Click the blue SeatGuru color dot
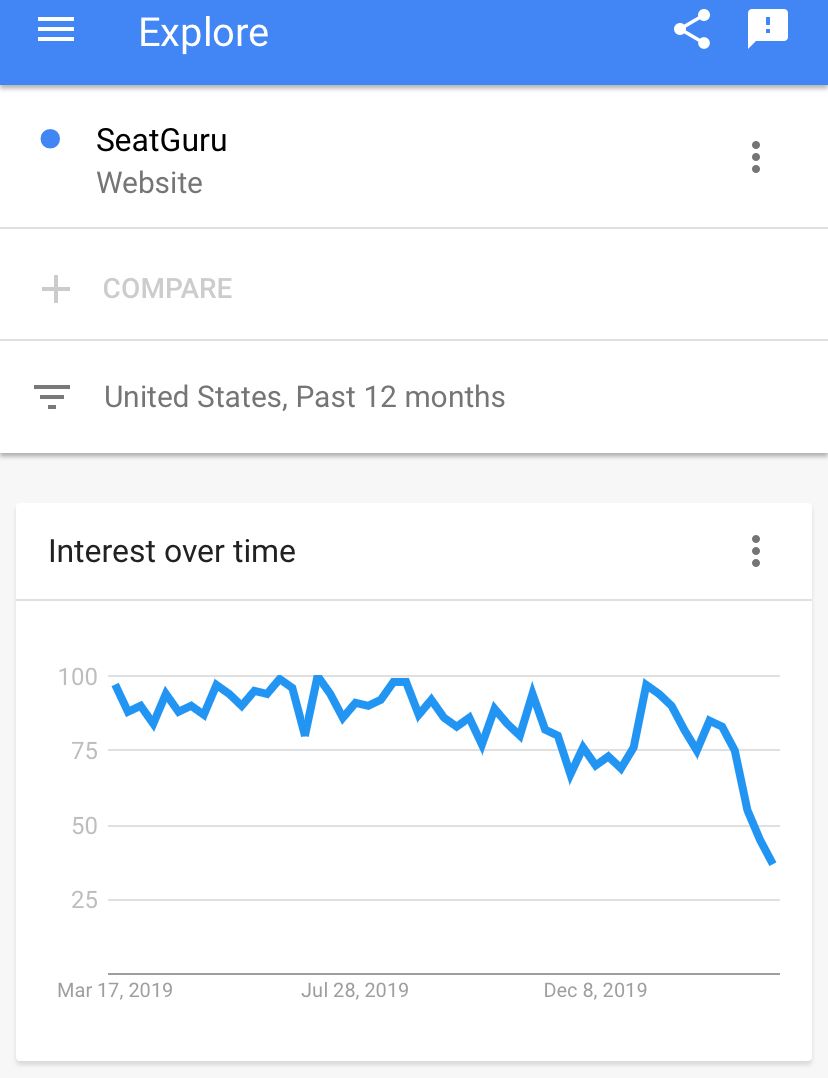Screen dimensions: 828x1078 pos(50,140)
